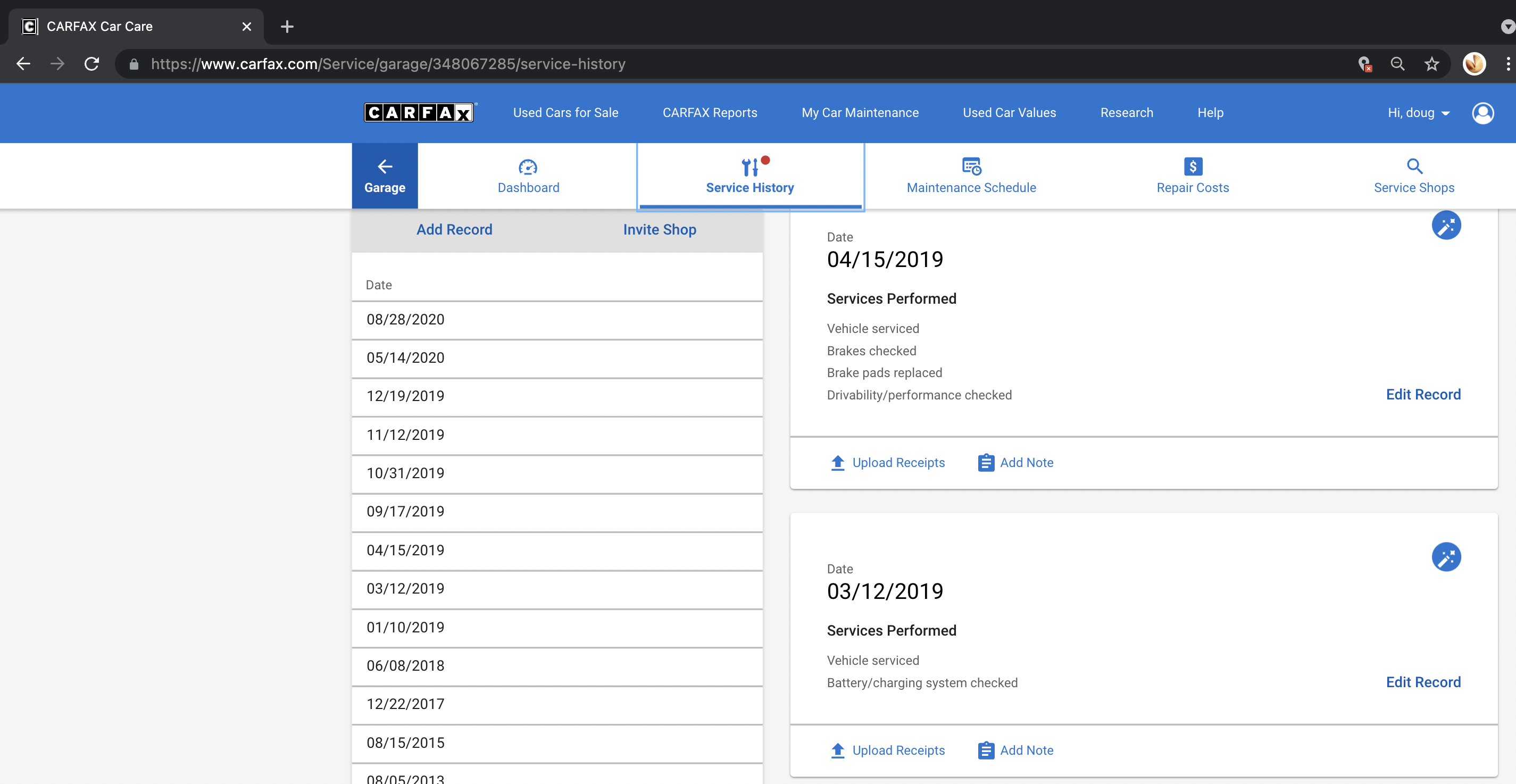The width and height of the screenshot is (1516, 784).
Task: Reload the page with refresh icon
Action: tap(91, 64)
